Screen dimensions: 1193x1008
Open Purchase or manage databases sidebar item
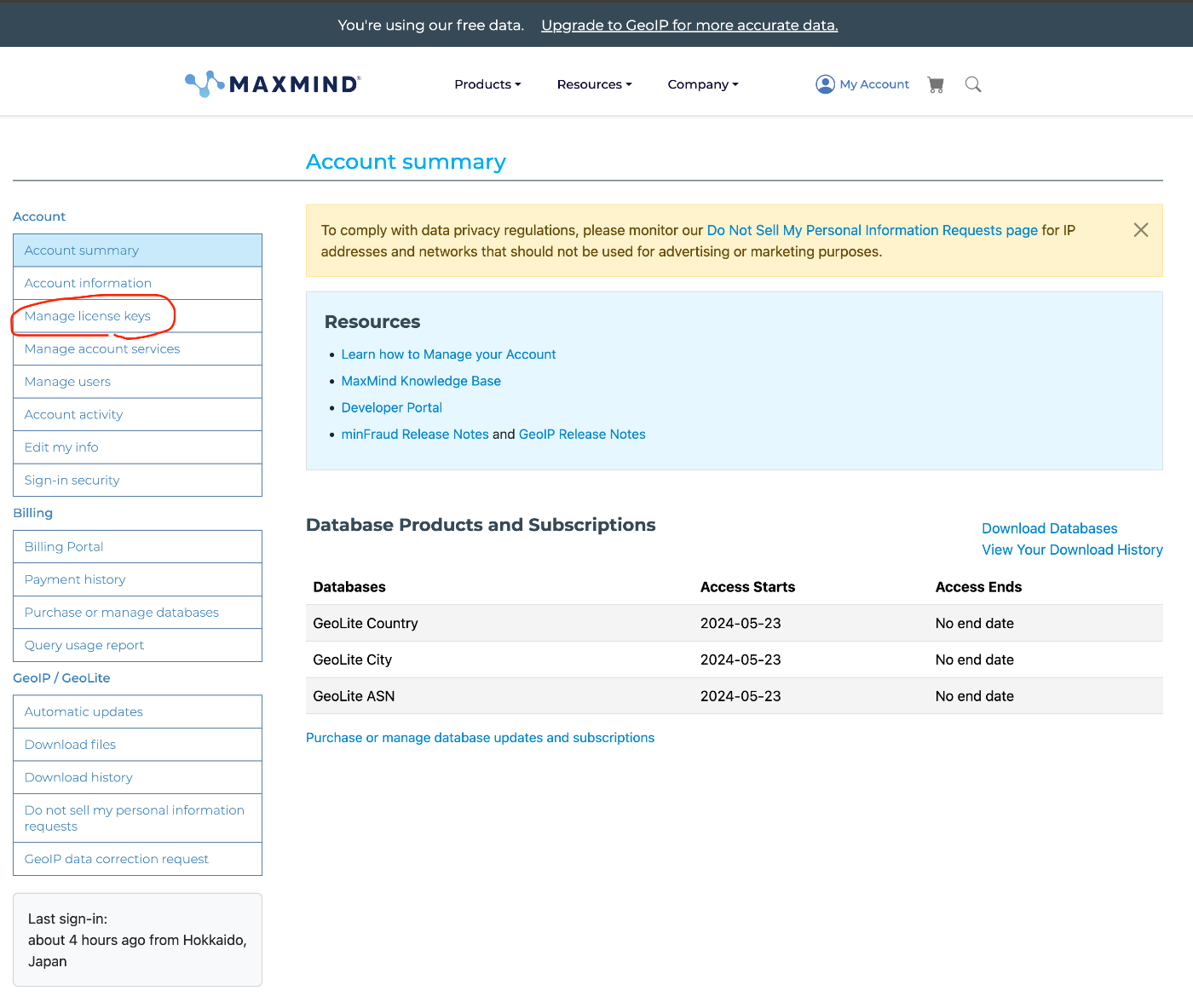[x=137, y=613]
